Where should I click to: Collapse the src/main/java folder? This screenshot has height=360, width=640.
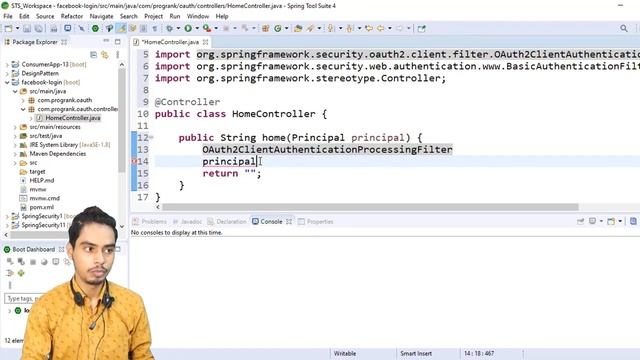(x=15, y=91)
